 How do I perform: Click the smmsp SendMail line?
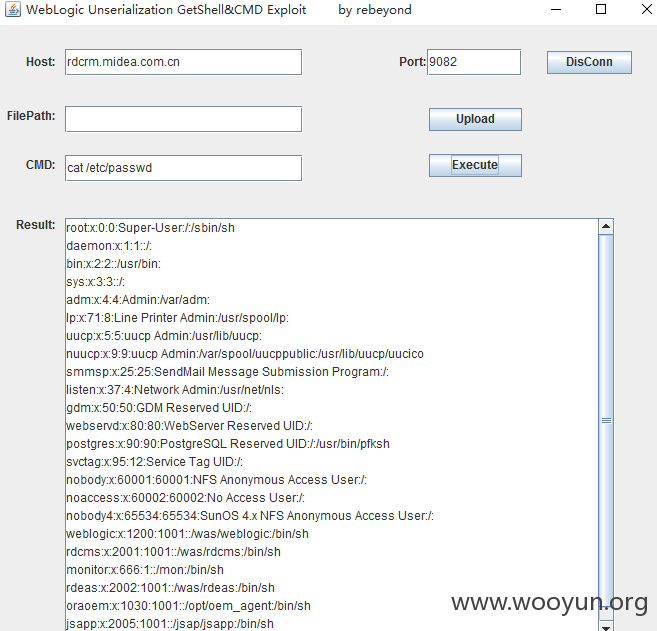tap(228, 372)
